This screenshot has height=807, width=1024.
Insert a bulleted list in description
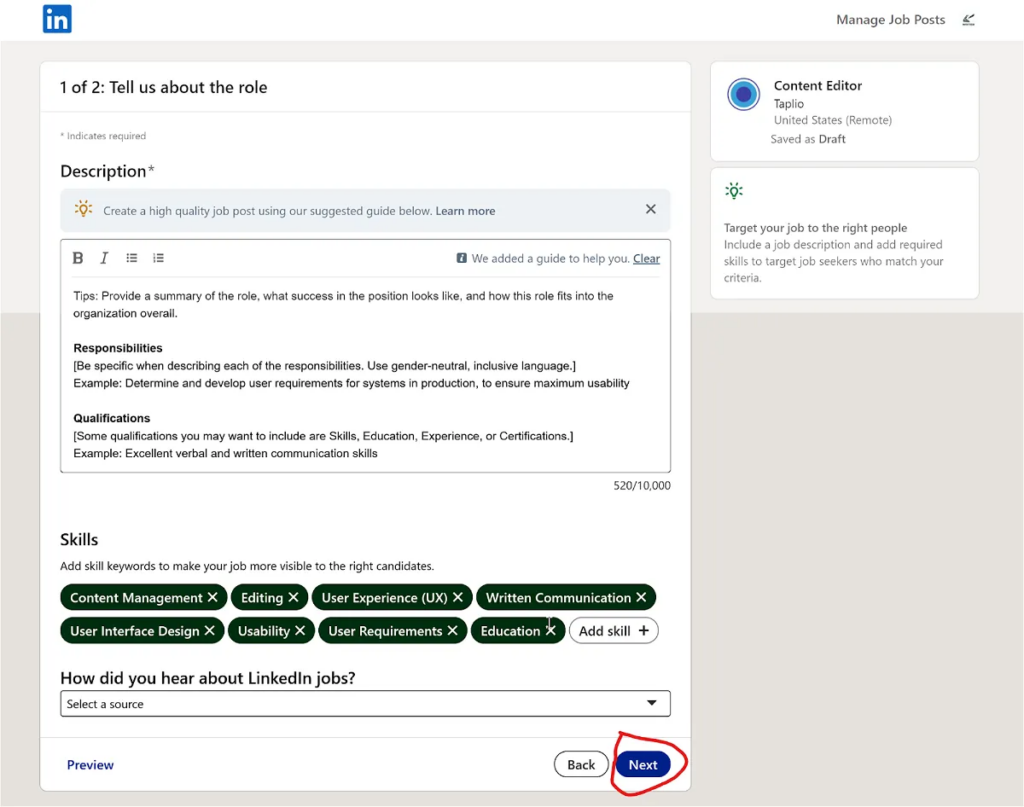click(132, 258)
